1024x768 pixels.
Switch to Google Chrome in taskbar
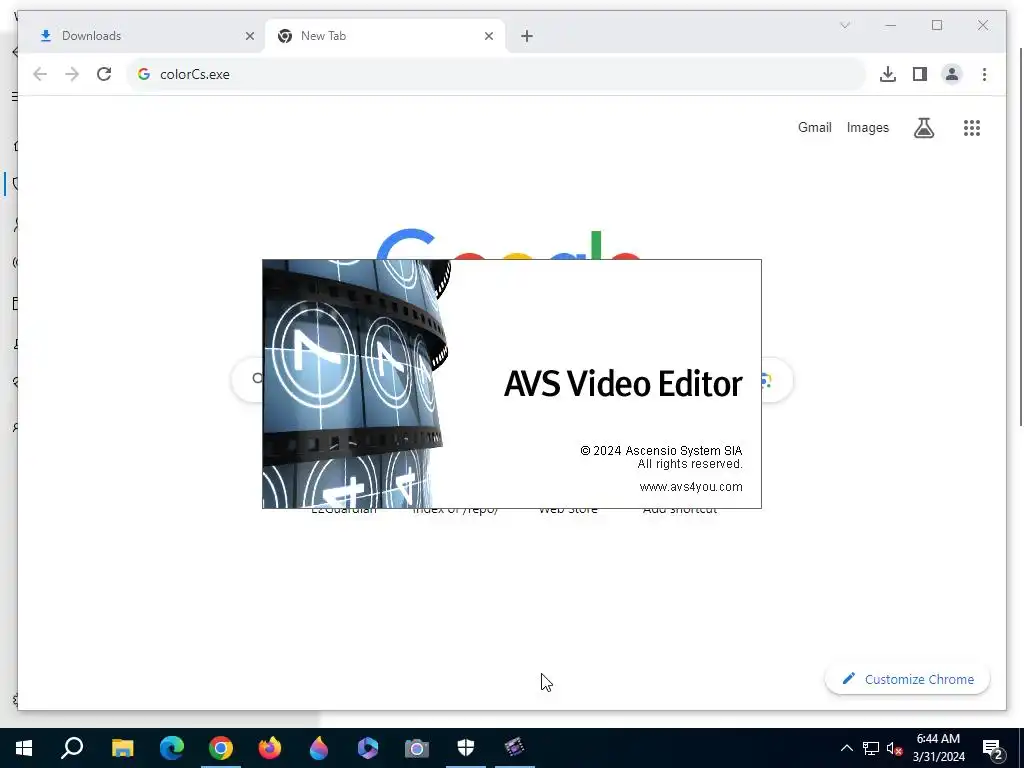click(x=221, y=748)
